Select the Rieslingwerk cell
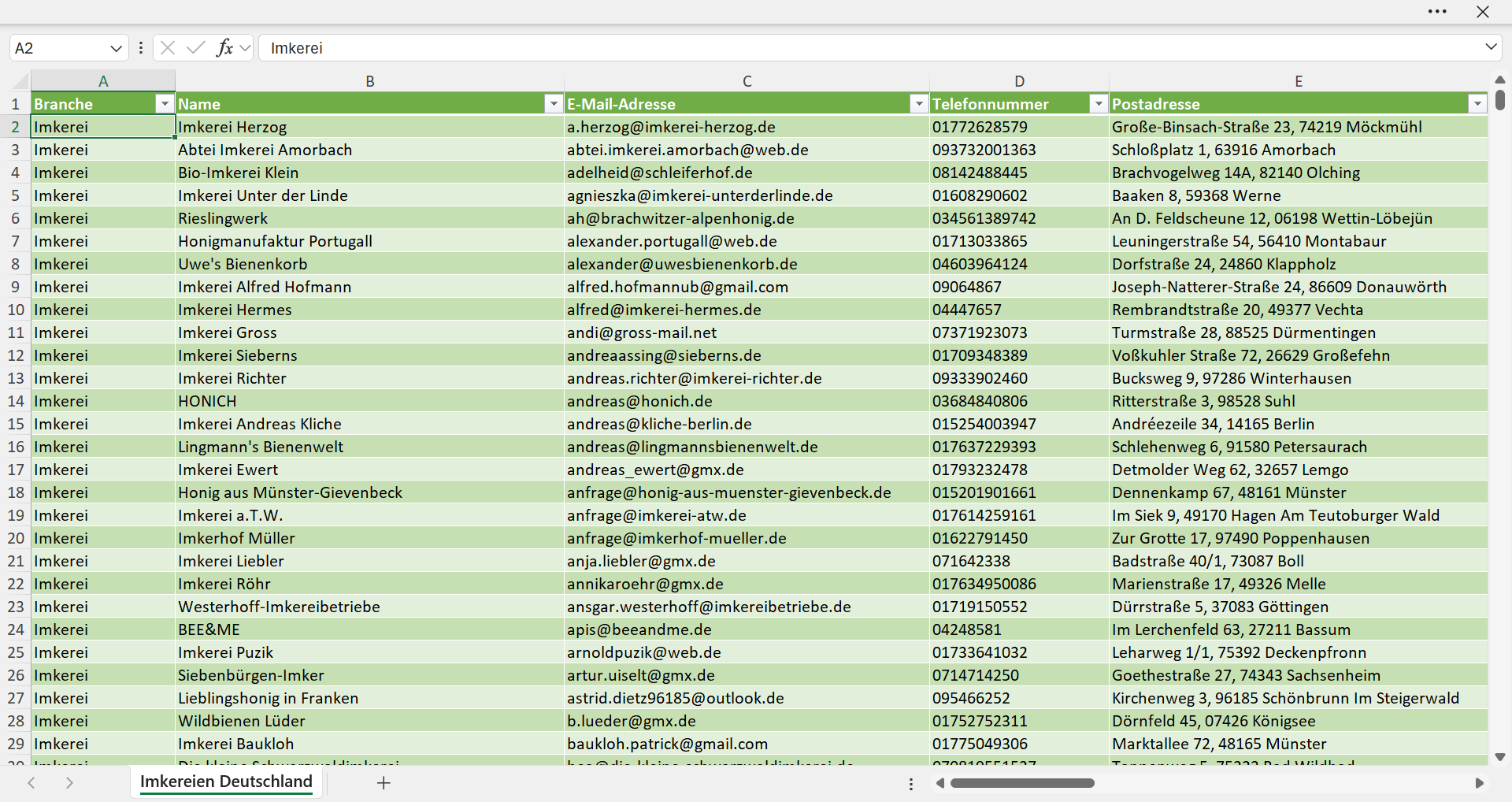Screen dimensions: 1512x802 coord(369,218)
